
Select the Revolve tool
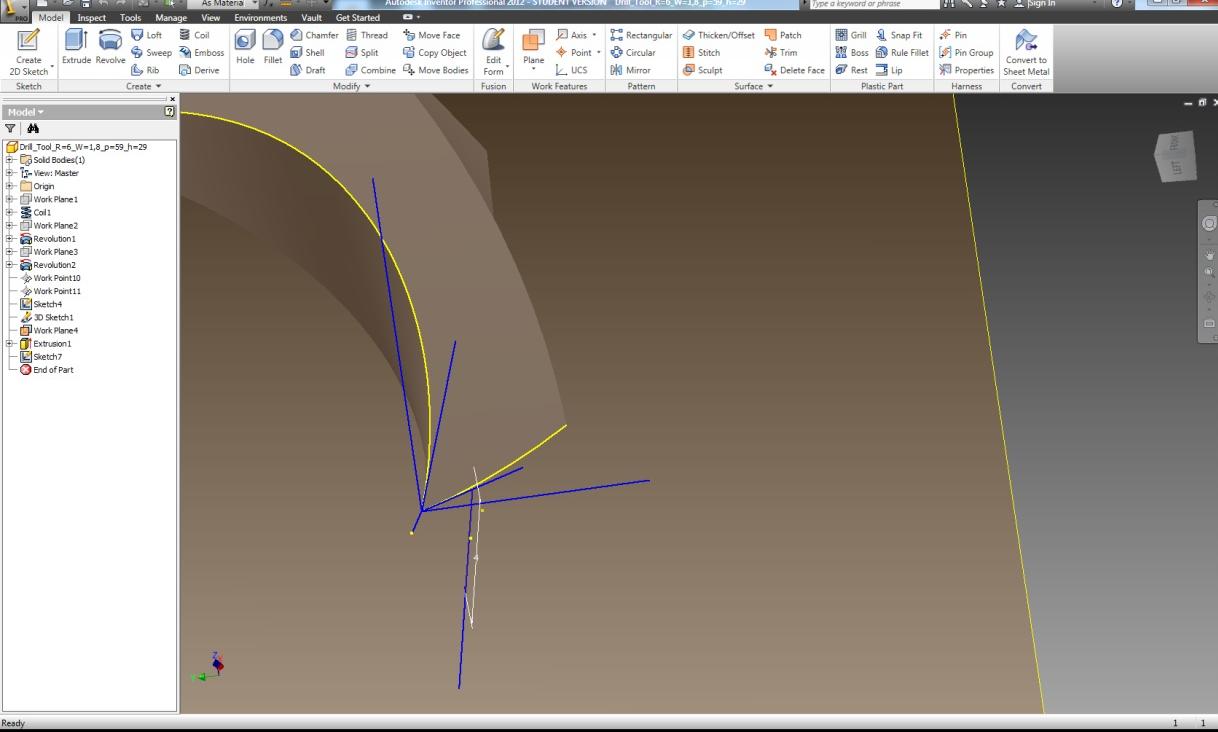(110, 48)
